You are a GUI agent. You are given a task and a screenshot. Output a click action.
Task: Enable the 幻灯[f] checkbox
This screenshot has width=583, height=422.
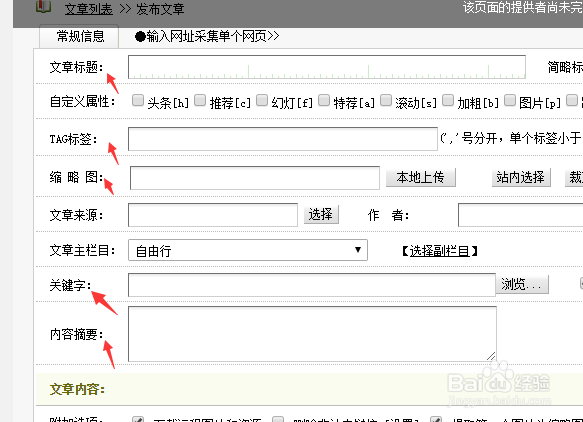[x=262, y=100]
